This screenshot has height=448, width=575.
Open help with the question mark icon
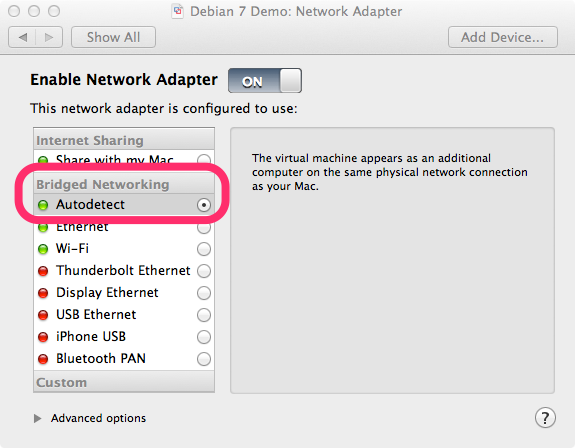(545, 418)
